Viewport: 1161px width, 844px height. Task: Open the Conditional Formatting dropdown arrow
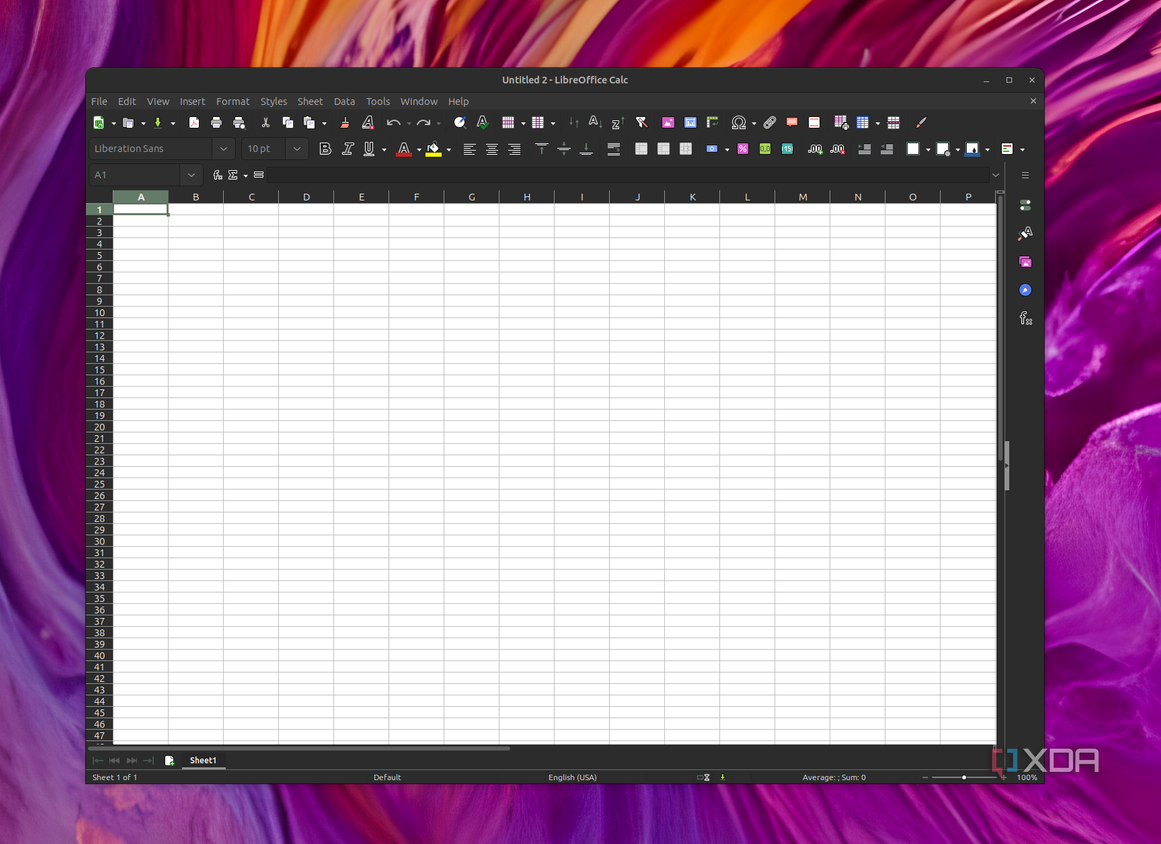point(1023,150)
